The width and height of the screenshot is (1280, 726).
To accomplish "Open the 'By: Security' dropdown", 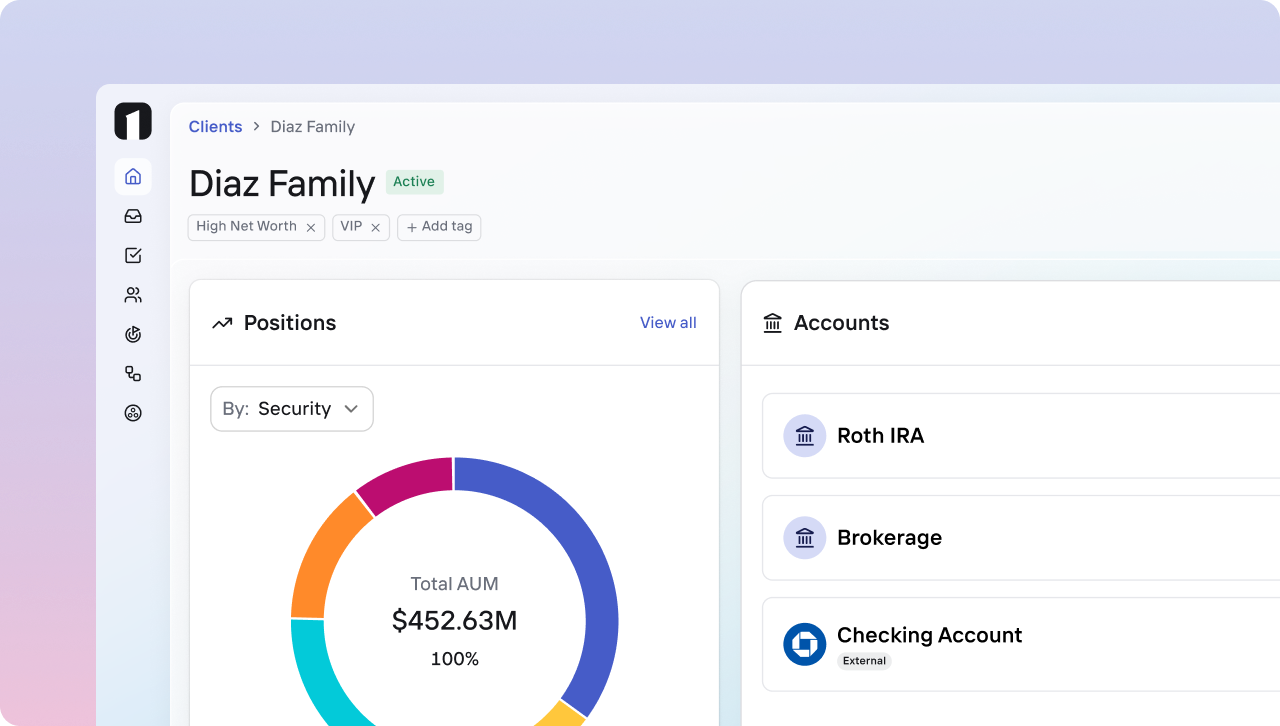I will click(291, 409).
